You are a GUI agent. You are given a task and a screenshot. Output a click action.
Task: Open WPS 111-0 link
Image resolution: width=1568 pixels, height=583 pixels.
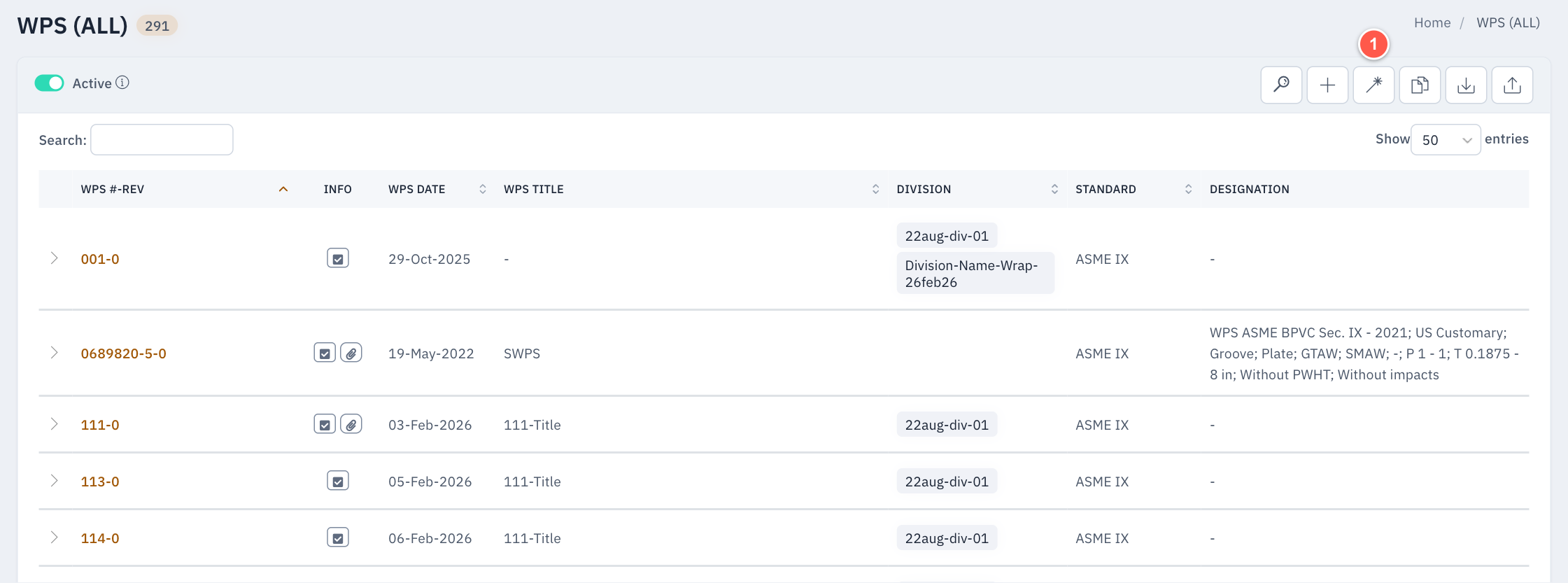click(x=100, y=425)
